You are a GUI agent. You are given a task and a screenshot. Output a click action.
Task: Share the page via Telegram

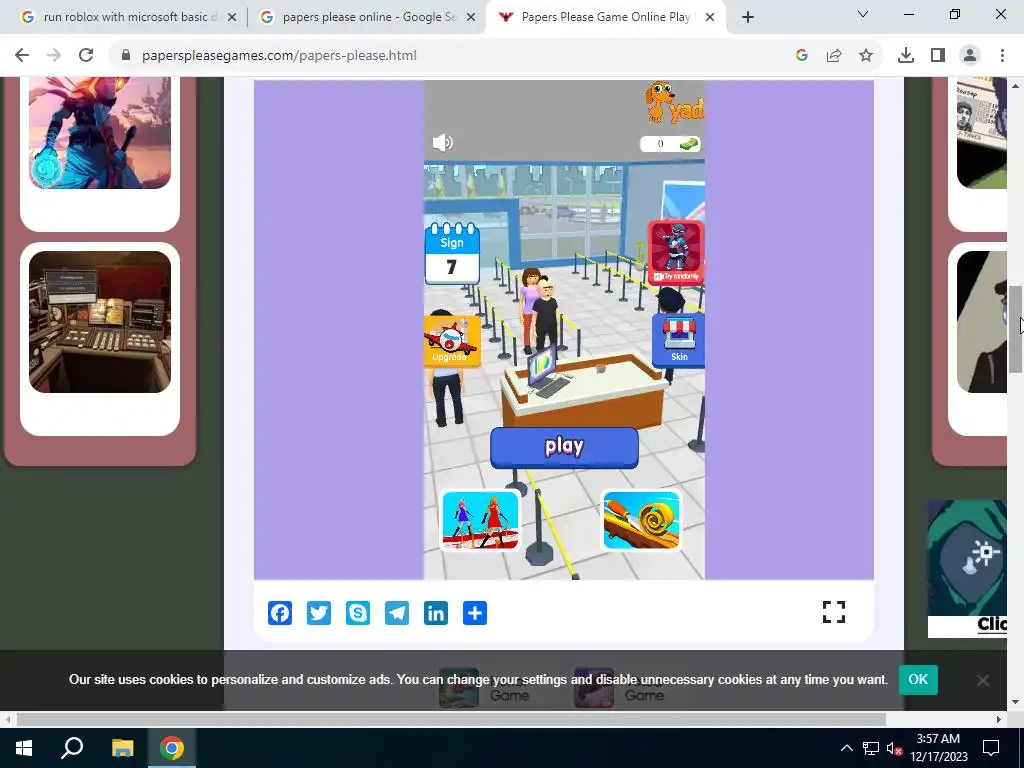[x=397, y=613]
